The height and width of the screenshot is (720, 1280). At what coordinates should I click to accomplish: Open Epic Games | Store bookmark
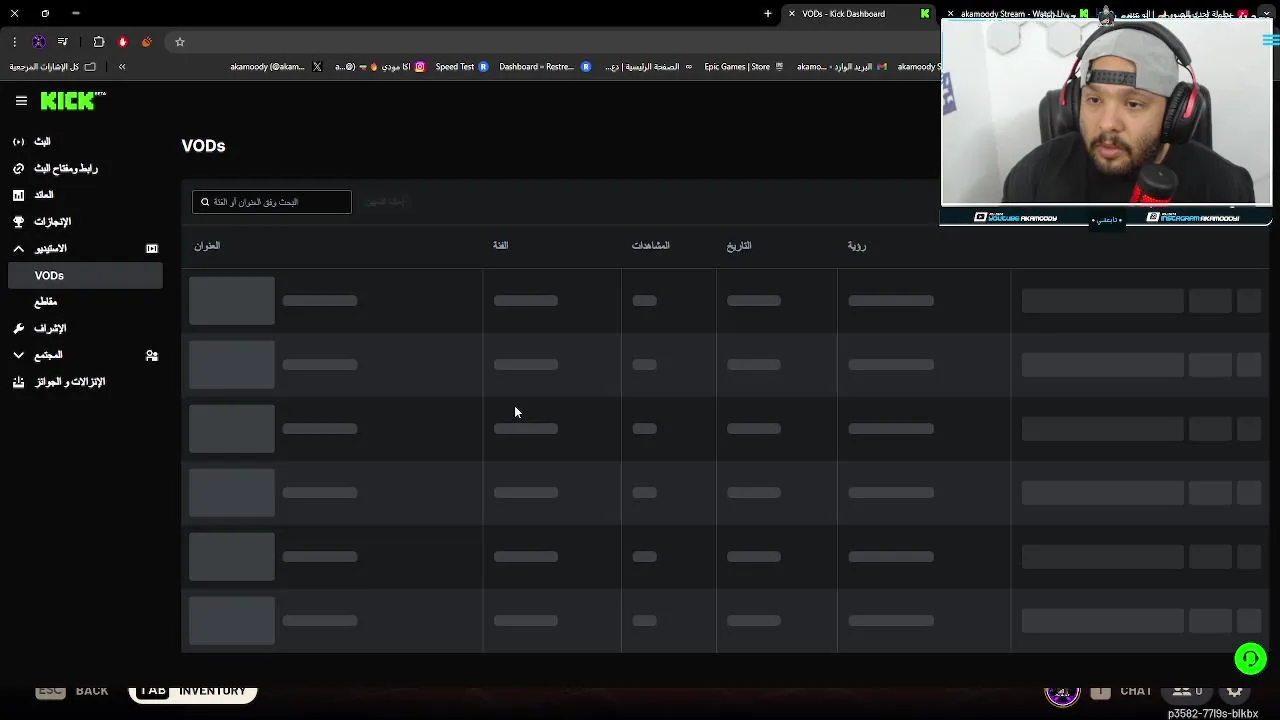click(x=745, y=67)
